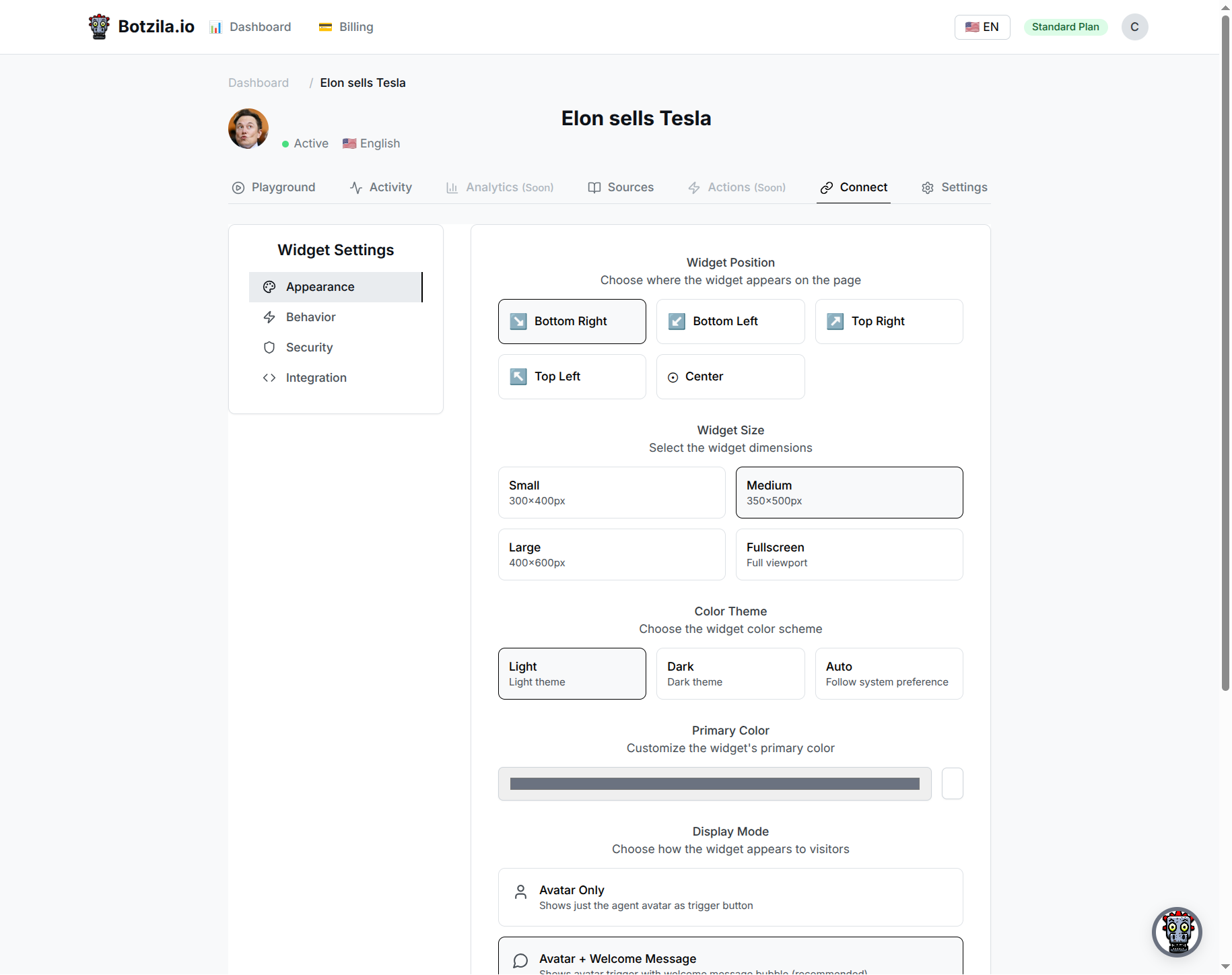1232x975 pixels.
Task: Click the Welcome Message chat bubble icon
Action: pyautogui.click(x=520, y=961)
